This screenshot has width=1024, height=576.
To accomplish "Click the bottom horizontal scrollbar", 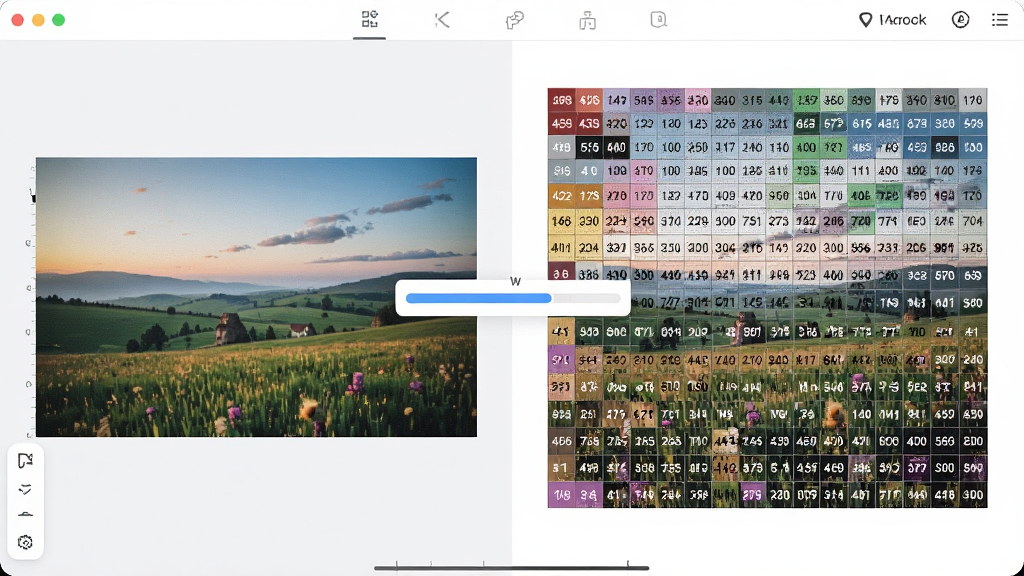I will point(511,568).
